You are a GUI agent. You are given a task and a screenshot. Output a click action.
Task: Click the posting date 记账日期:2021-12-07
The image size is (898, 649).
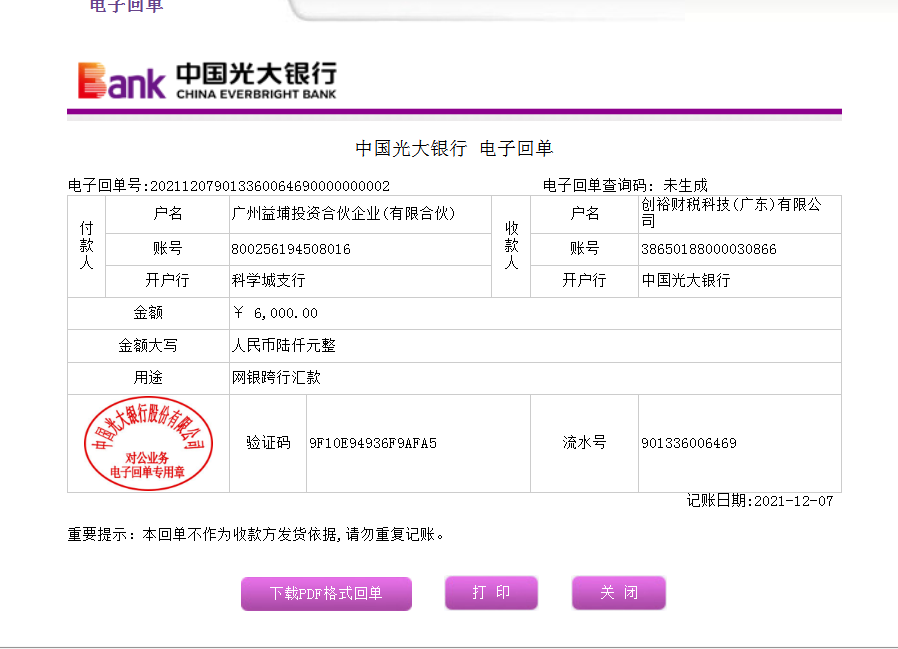[x=760, y=501]
